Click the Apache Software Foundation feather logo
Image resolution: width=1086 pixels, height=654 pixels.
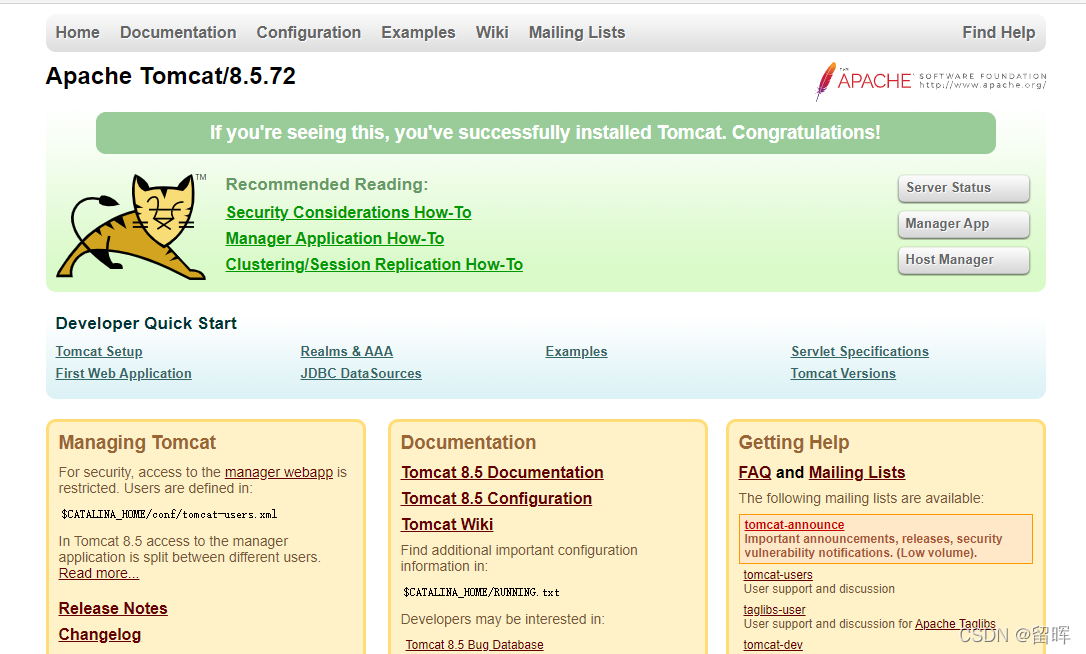pos(931,81)
